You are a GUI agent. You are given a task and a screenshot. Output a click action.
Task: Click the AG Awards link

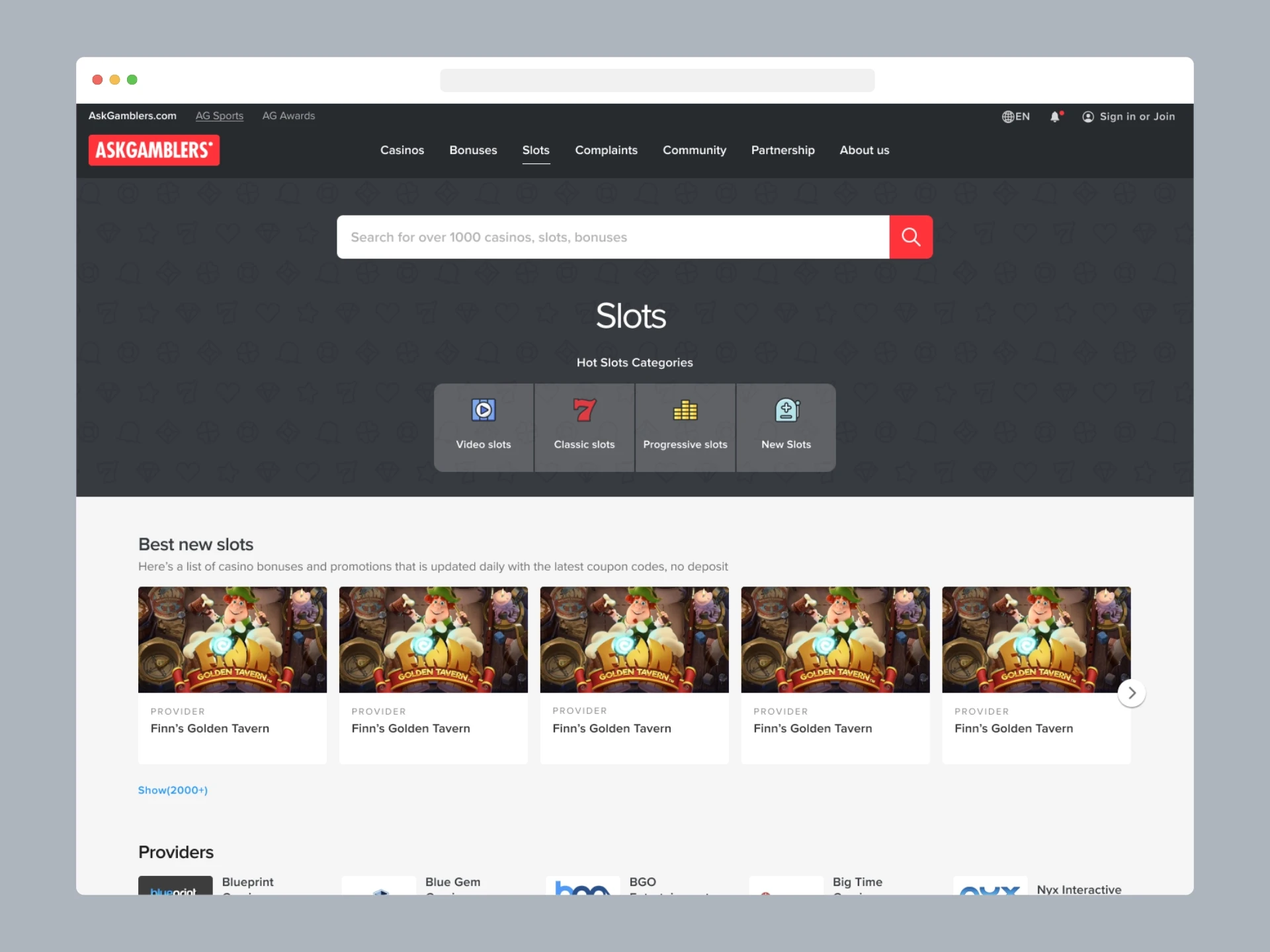click(288, 116)
